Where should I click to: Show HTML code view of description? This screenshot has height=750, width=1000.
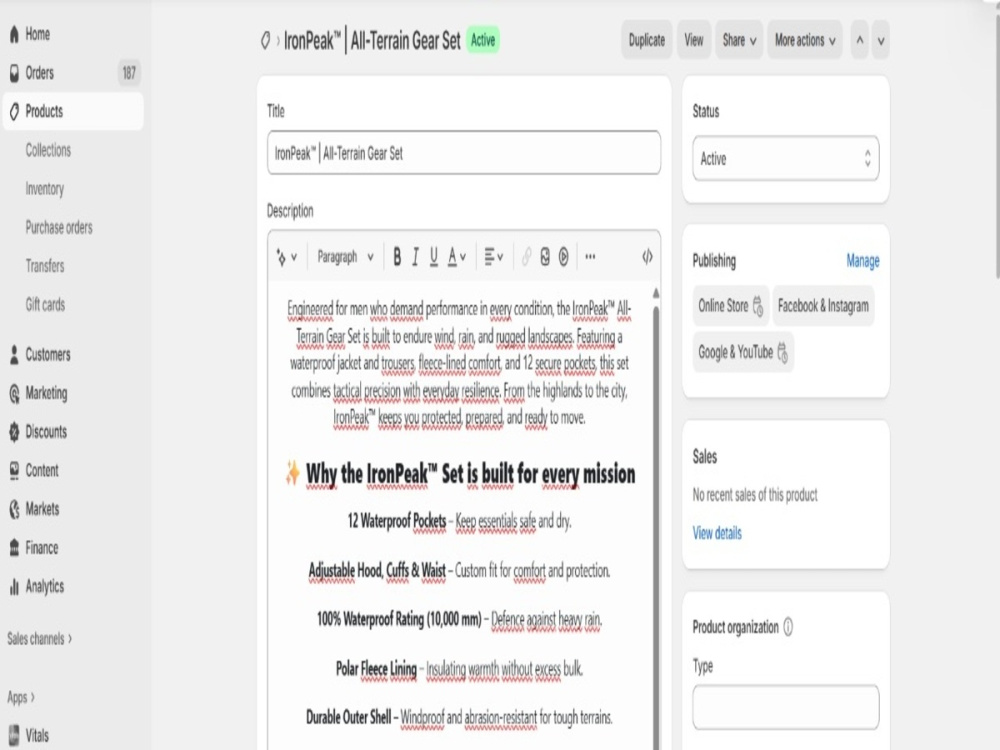click(647, 257)
